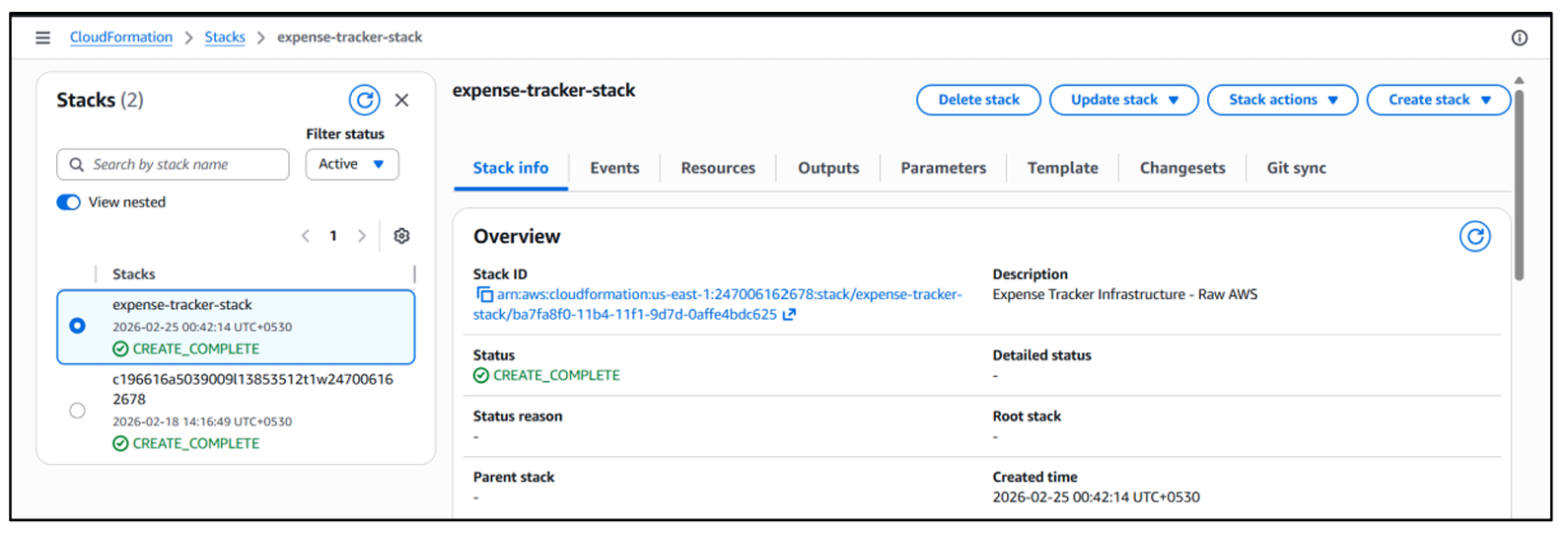The width and height of the screenshot is (1568, 535).
Task: Click the c196616a5039009l13853512t1w247006162678 stack name
Action: click(252, 389)
